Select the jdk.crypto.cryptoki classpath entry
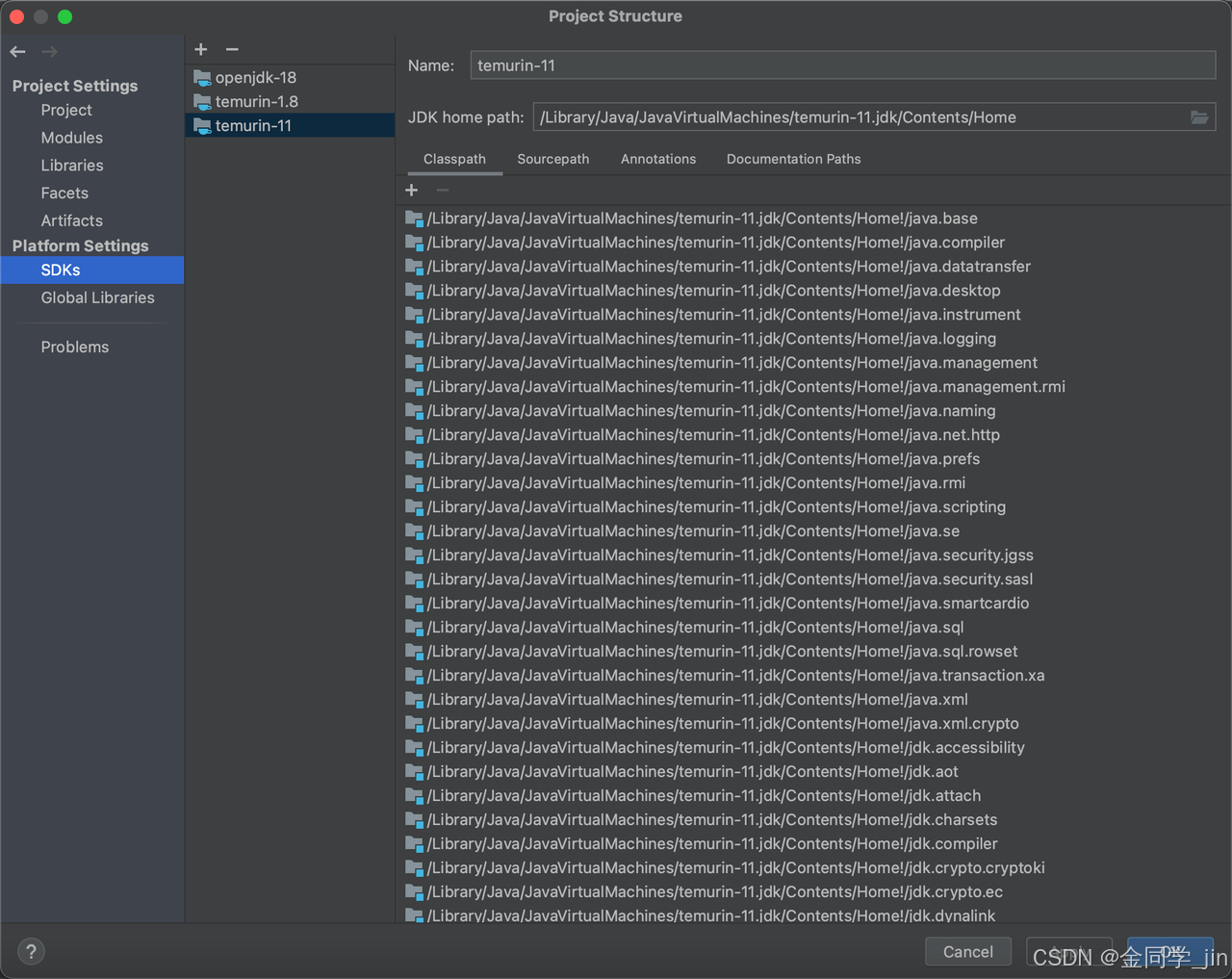This screenshot has height=979, width=1232. click(x=735, y=868)
